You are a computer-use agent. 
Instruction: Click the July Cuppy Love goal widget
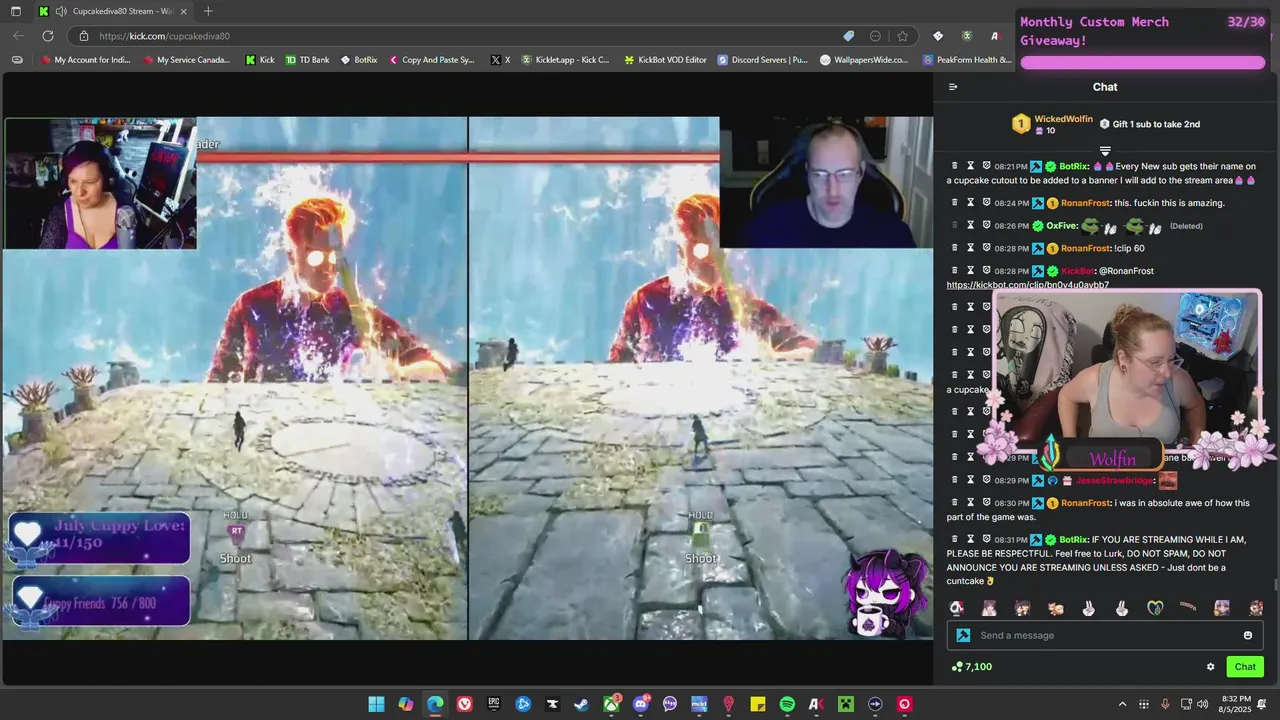point(100,540)
